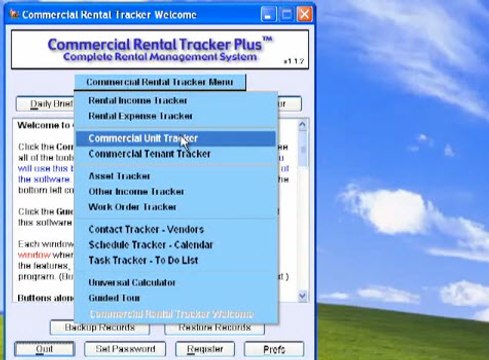The width and height of the screenshot is (489, 360).
Task: Click the Backup Records button
Action: pyautogui.click(x=100, y=328)
